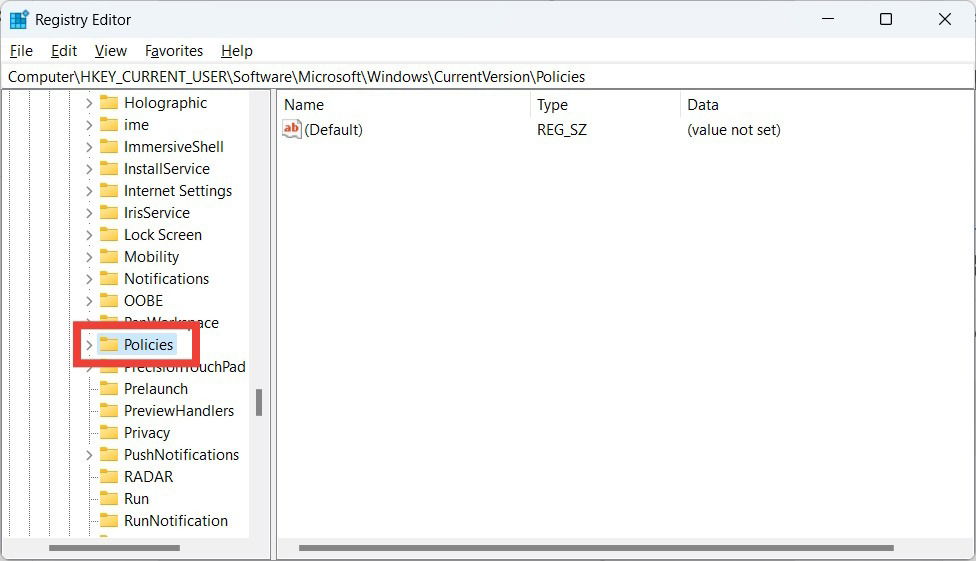Expand the Internet Settings key

[x=89, y=191]
